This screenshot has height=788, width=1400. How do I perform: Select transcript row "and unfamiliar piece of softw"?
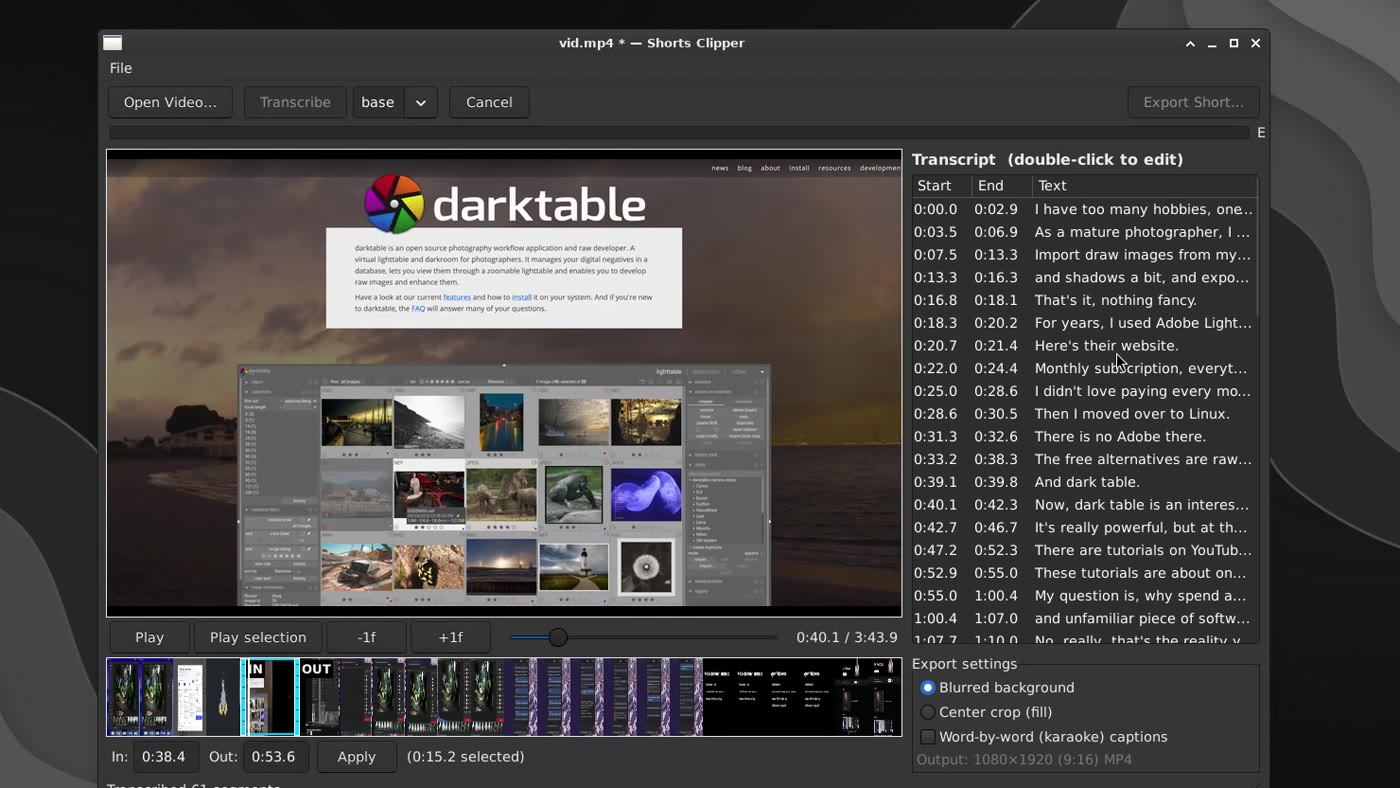(1083, 619)
